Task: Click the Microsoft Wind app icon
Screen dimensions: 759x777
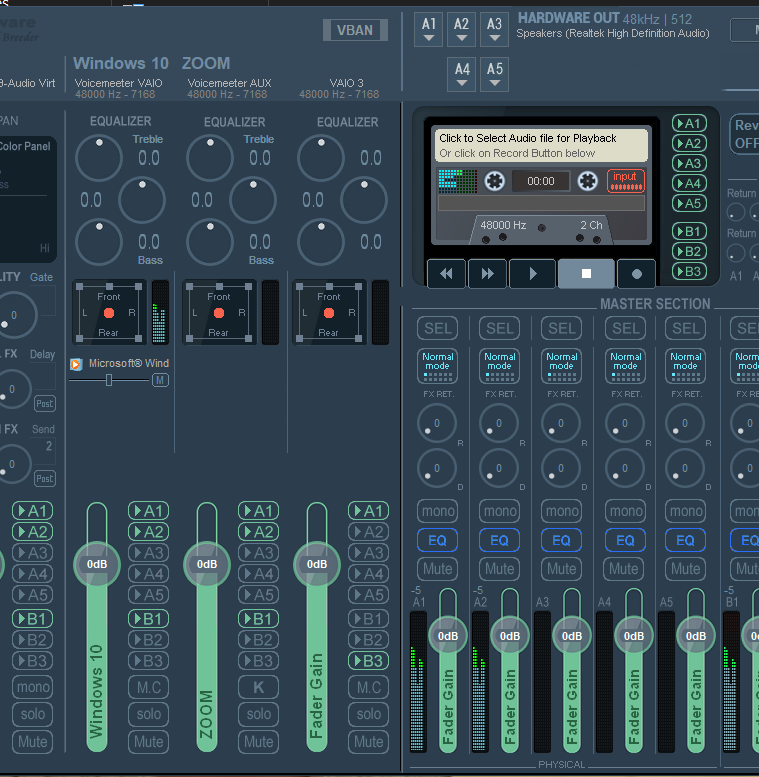Action: pos(76,364)
